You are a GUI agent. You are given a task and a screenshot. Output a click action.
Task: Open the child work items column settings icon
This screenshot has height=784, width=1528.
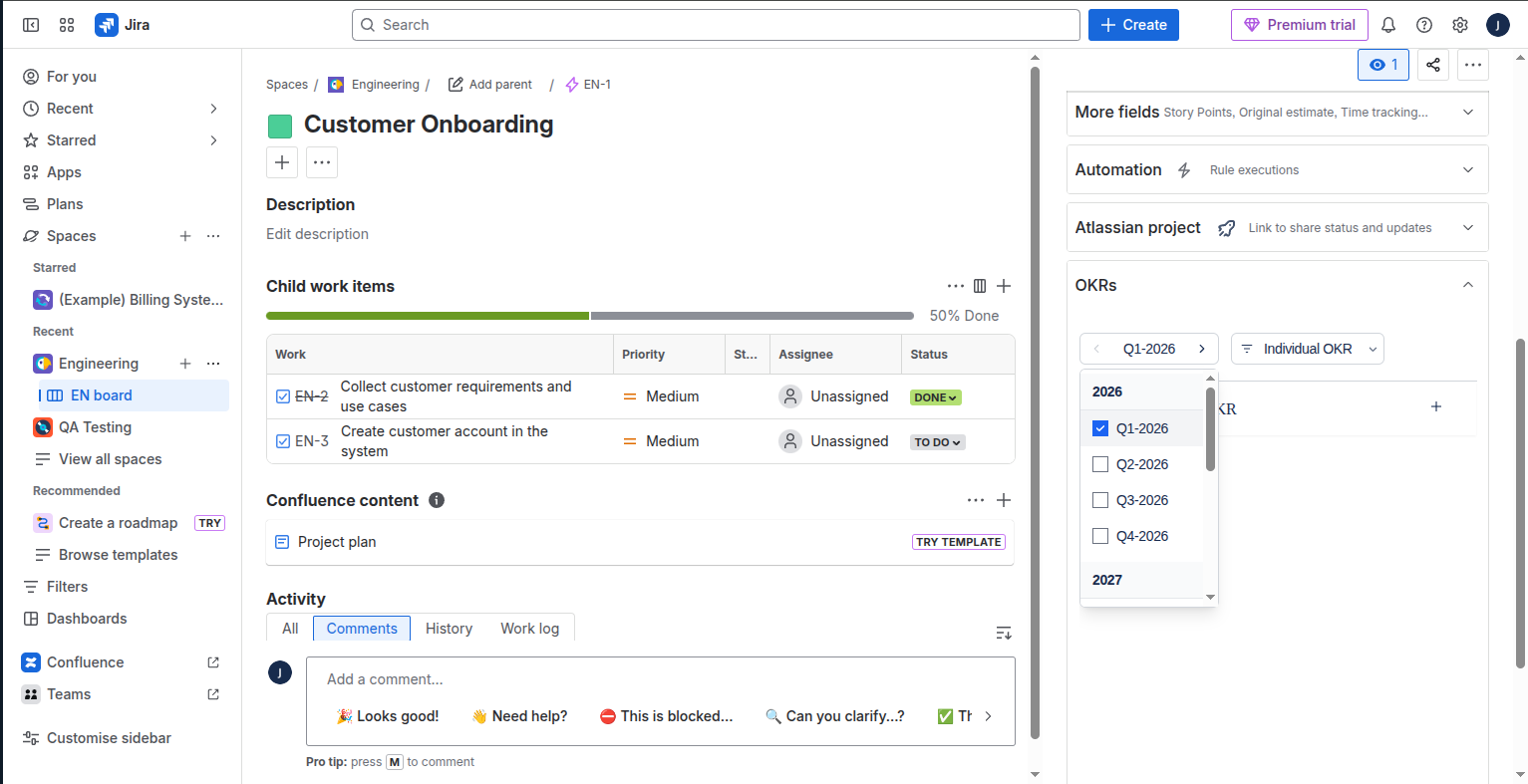coord(980,286)
